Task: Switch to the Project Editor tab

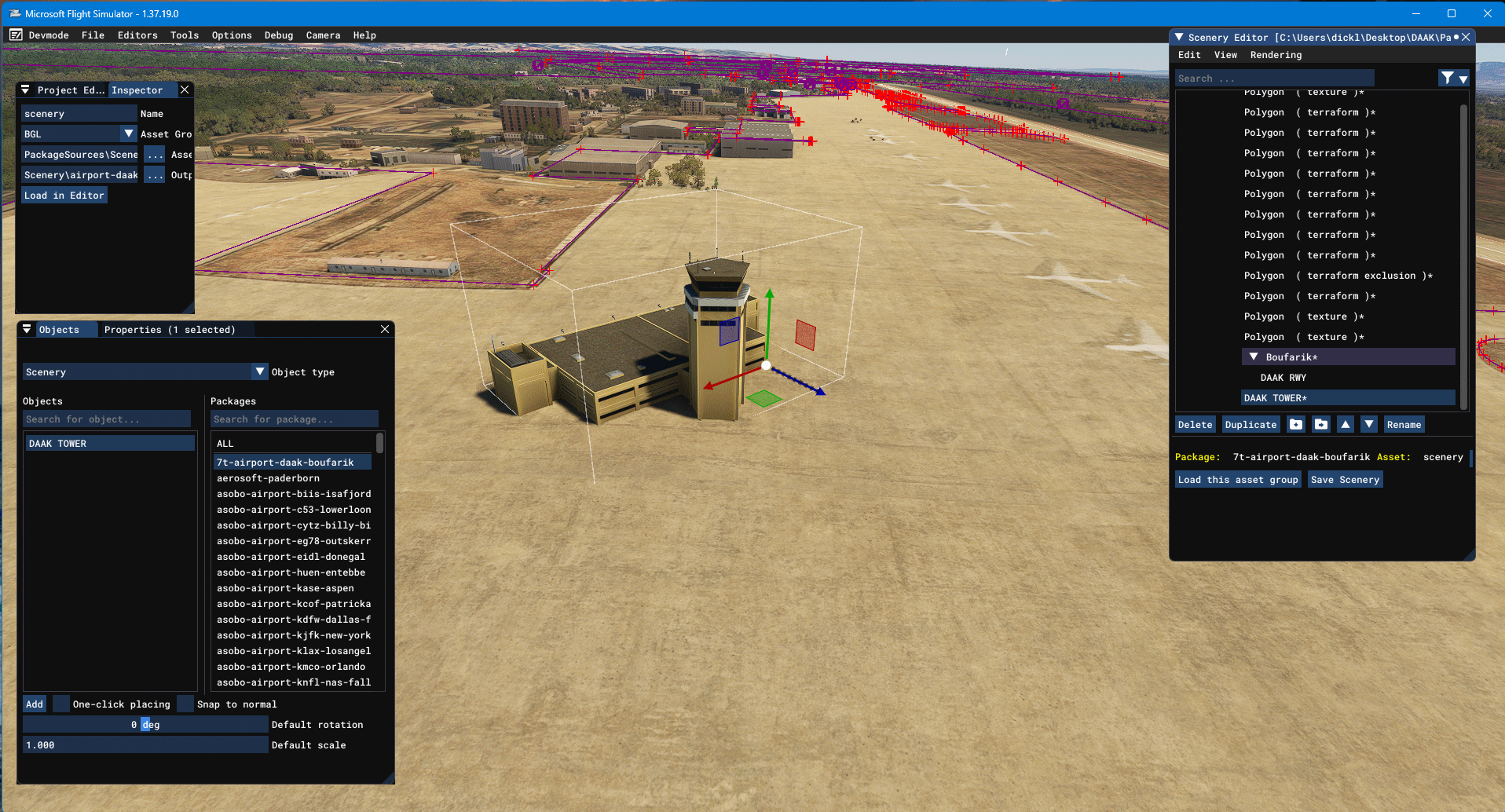Action: click(x=71, y=90)
